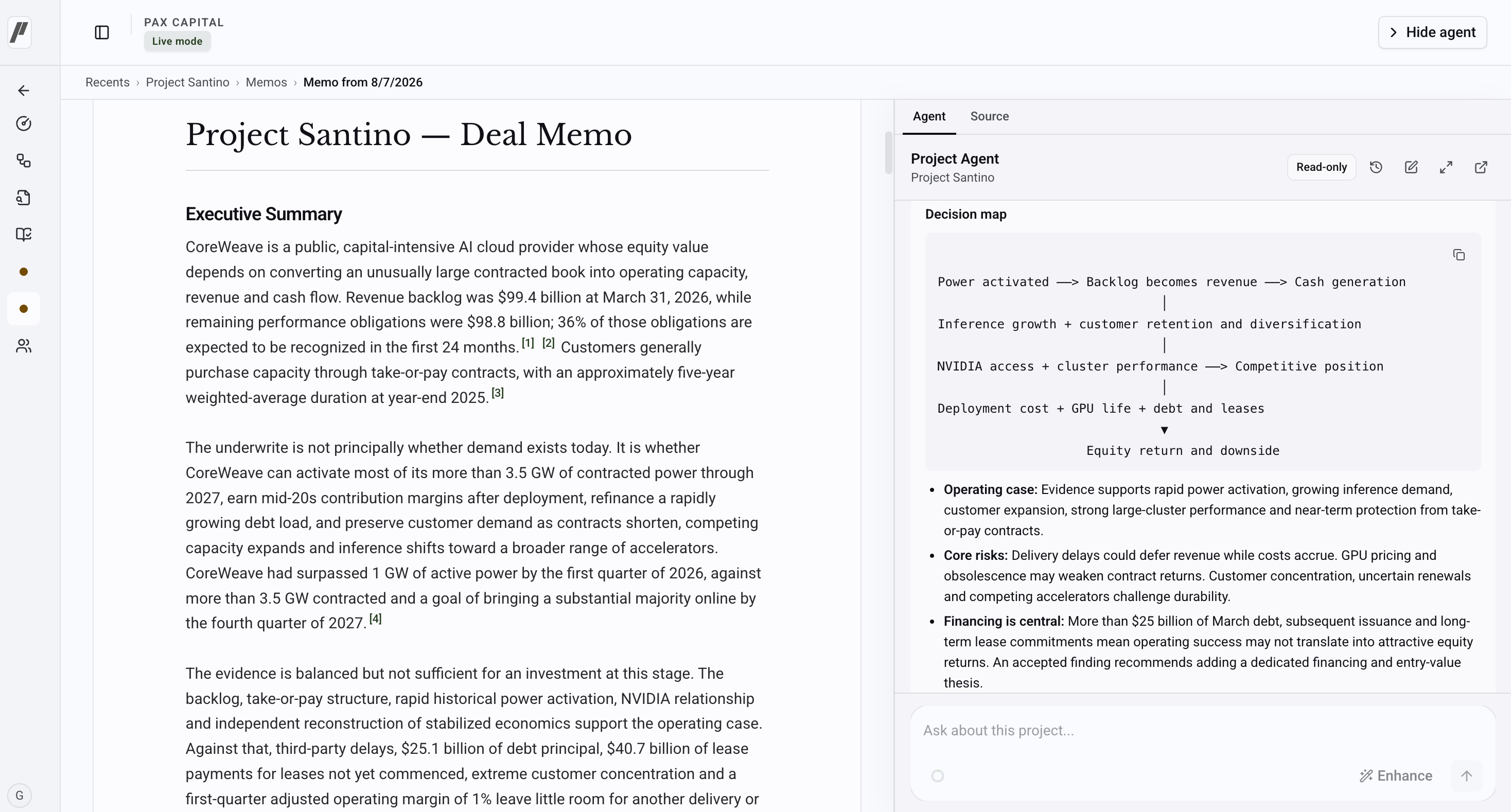Click 'Power activated' line in decision map

(1171, 281)
